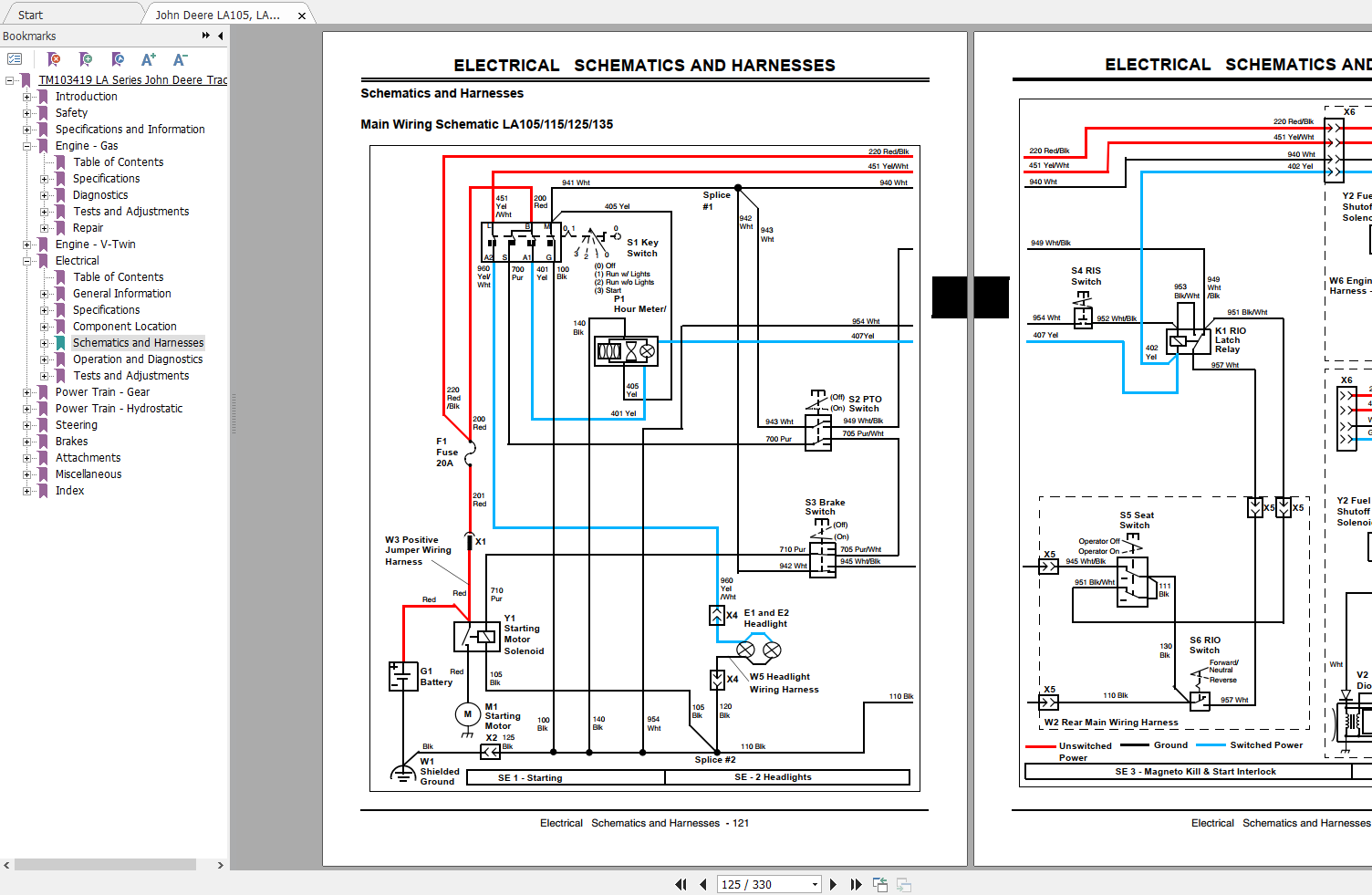Shrink bookmark text with A- icon
Image resolution: width=1372 pixels, height=895 pixels.
181,59
